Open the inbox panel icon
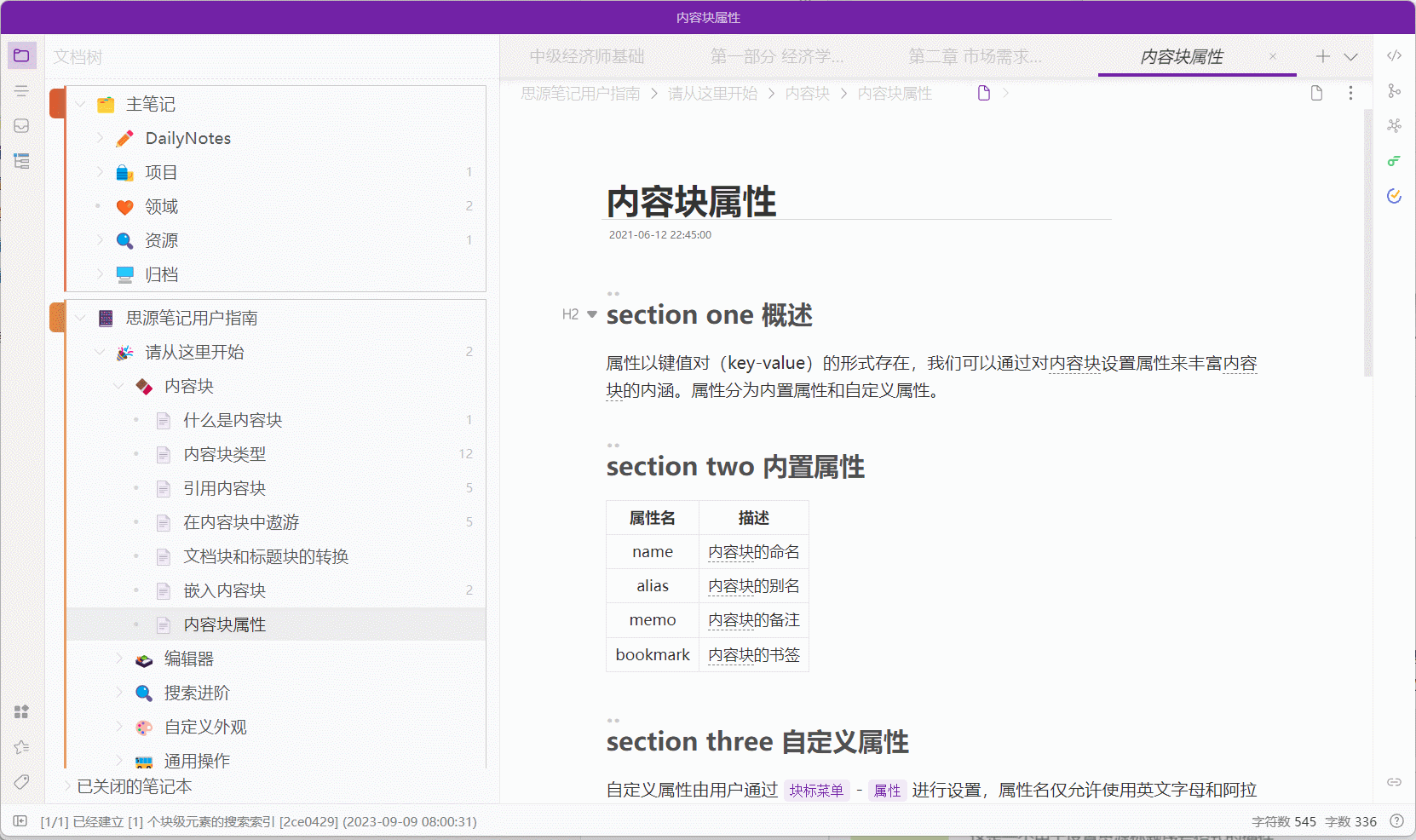This screenshot has height=840, width=1416. click(x=21, y=126)
